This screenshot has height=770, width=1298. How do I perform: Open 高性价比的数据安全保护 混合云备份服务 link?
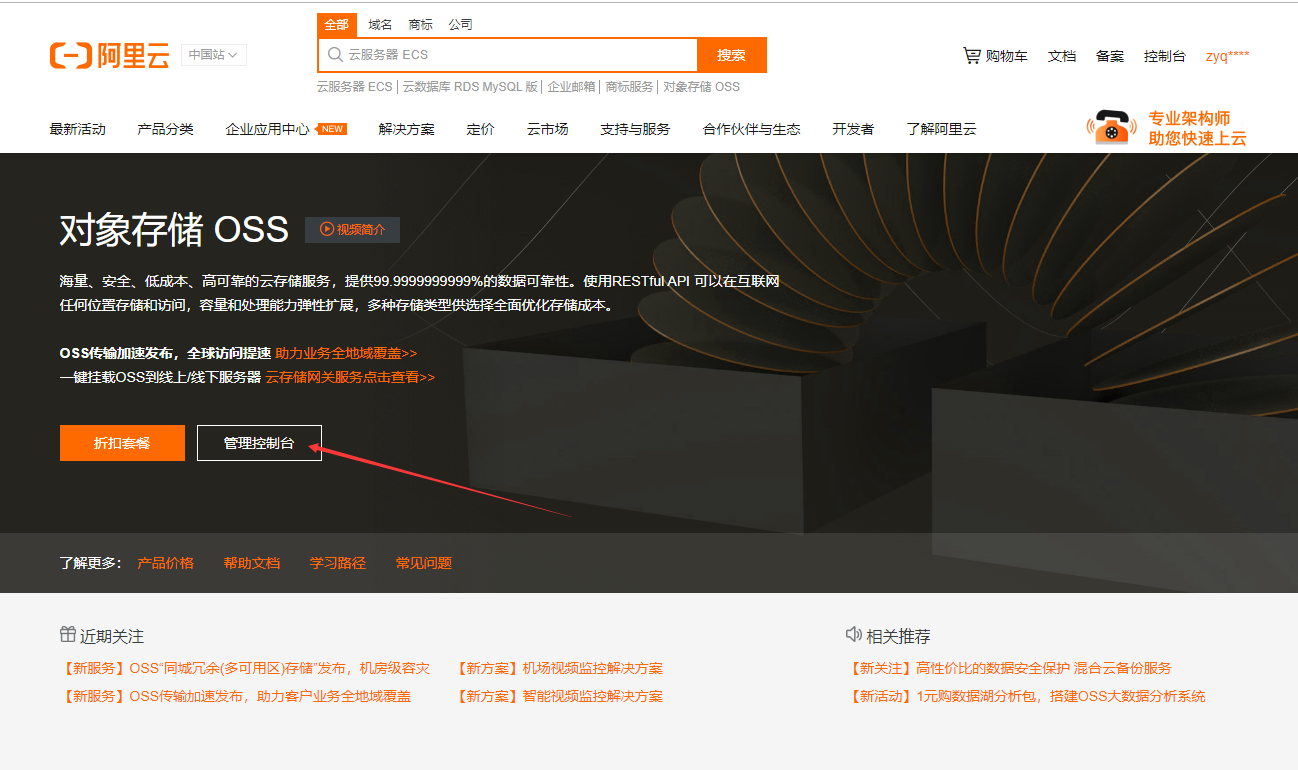(x=1009, y=668)
